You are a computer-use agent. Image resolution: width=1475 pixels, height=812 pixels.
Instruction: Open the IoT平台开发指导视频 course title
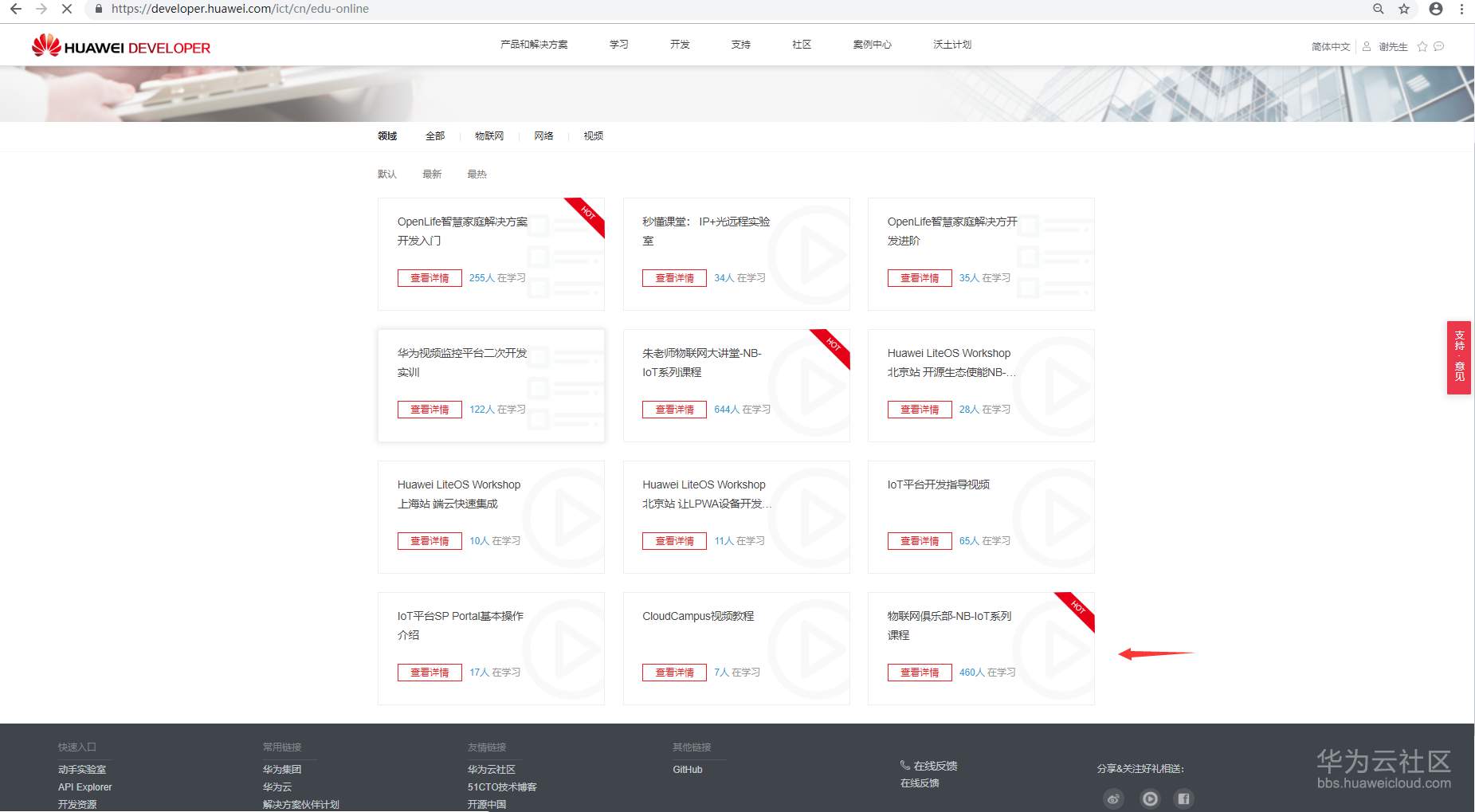(939, 484)
